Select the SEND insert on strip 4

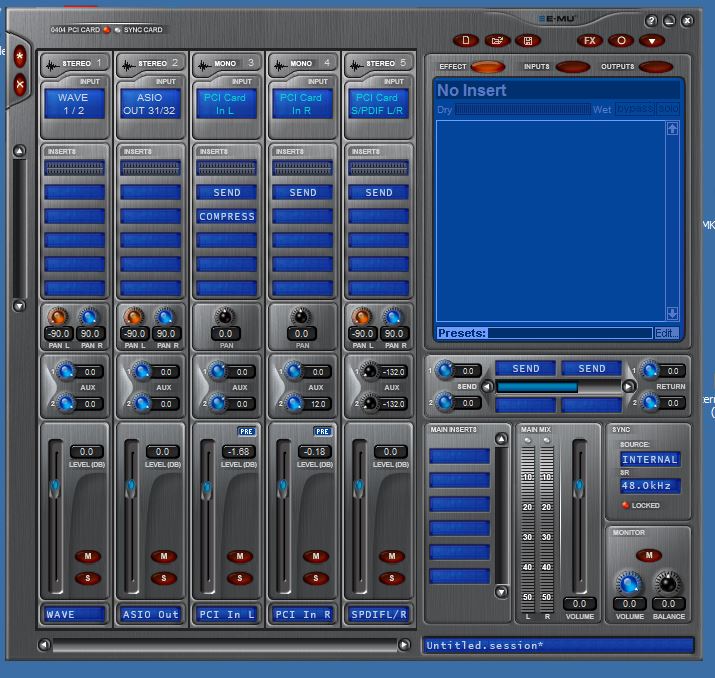click(302, 192)
